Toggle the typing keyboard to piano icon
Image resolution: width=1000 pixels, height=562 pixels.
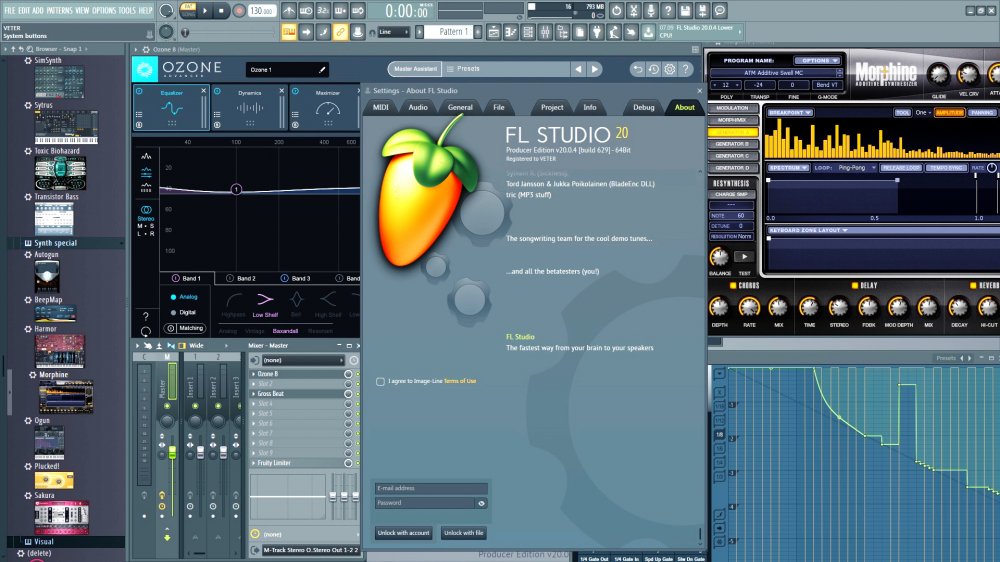tap(289, 32)
